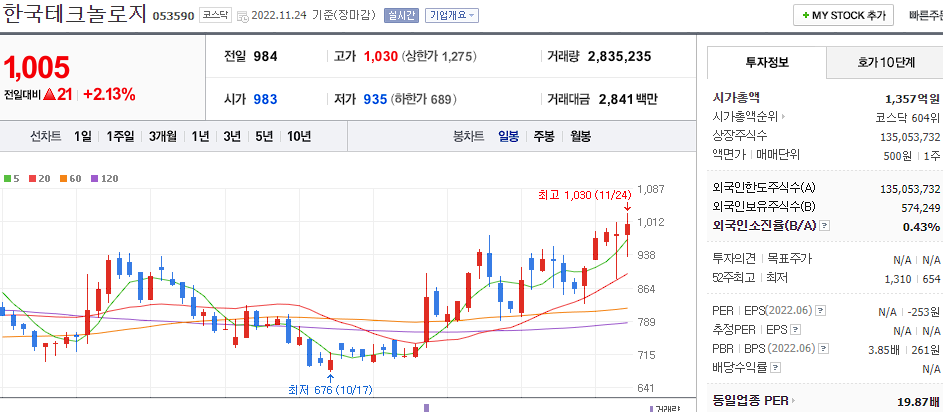Click the 시가총액 value 1,357억원
Screen dimensions: 943x412
(x=912, y=99)
